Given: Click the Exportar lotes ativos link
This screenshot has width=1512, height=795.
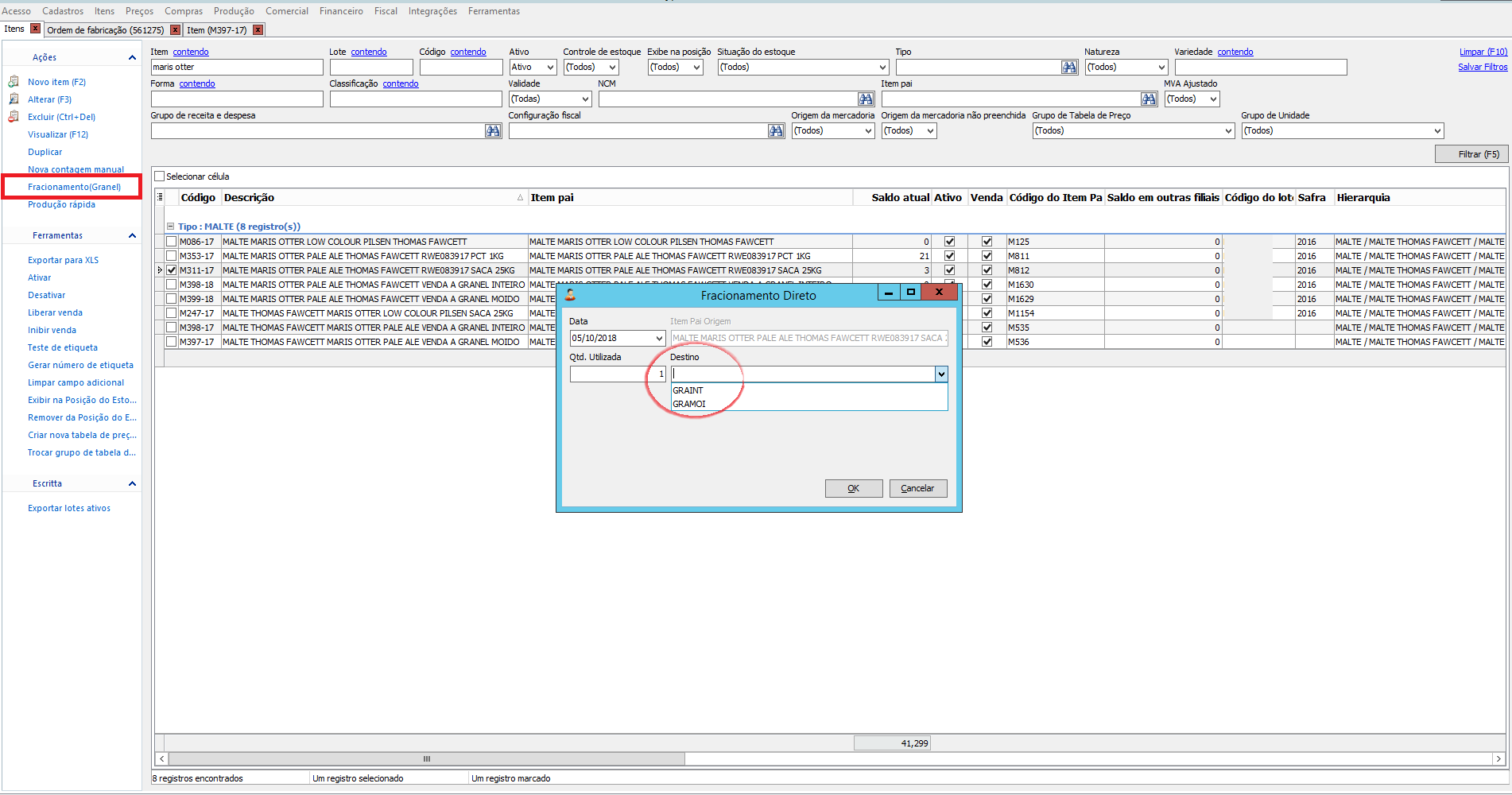Looking at the screenshot, I should (x=69, y=508).
